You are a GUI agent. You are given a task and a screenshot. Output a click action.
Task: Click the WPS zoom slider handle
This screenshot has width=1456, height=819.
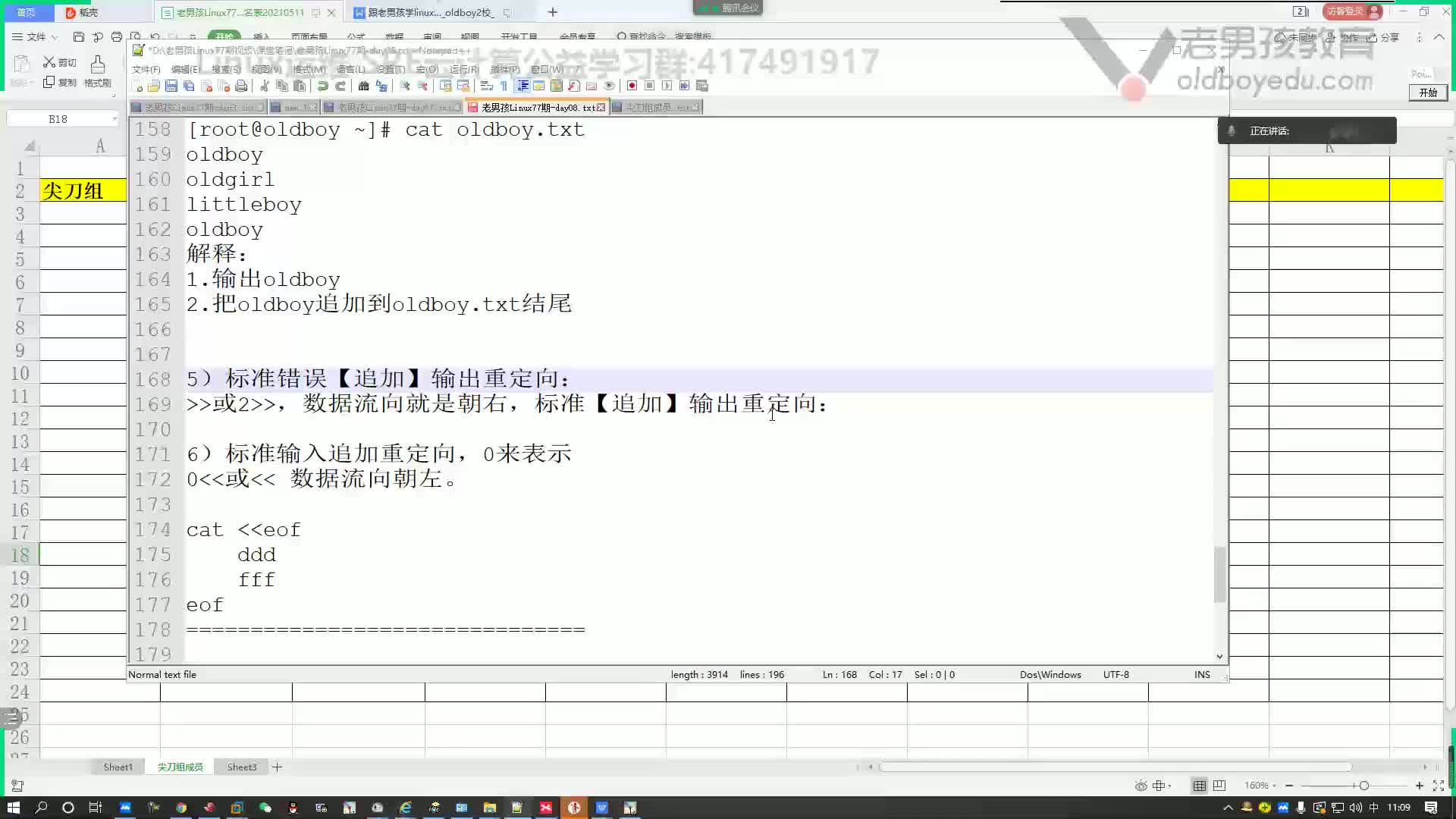1363,786
